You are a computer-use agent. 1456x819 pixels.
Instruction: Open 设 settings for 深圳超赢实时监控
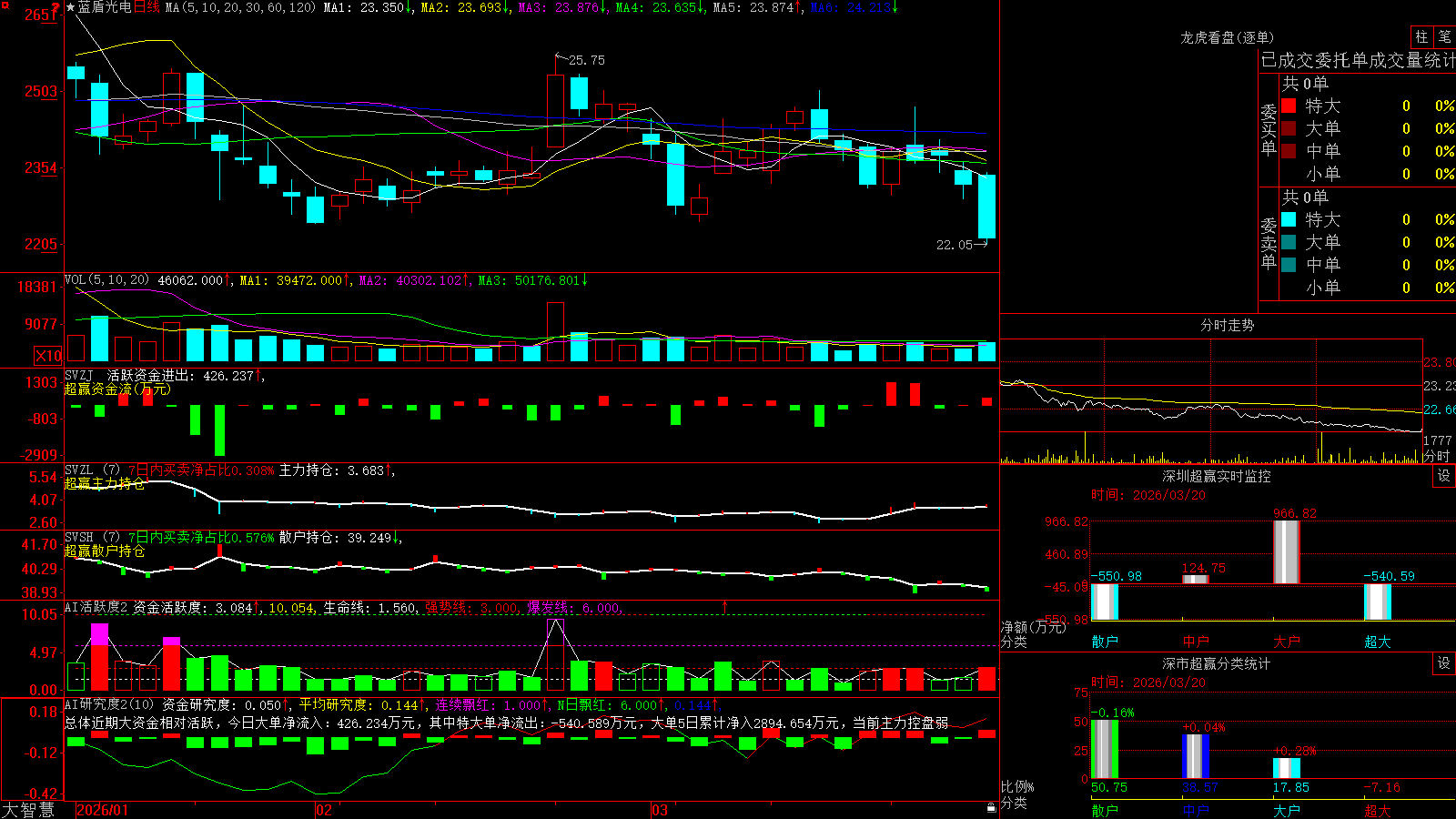1444,476
